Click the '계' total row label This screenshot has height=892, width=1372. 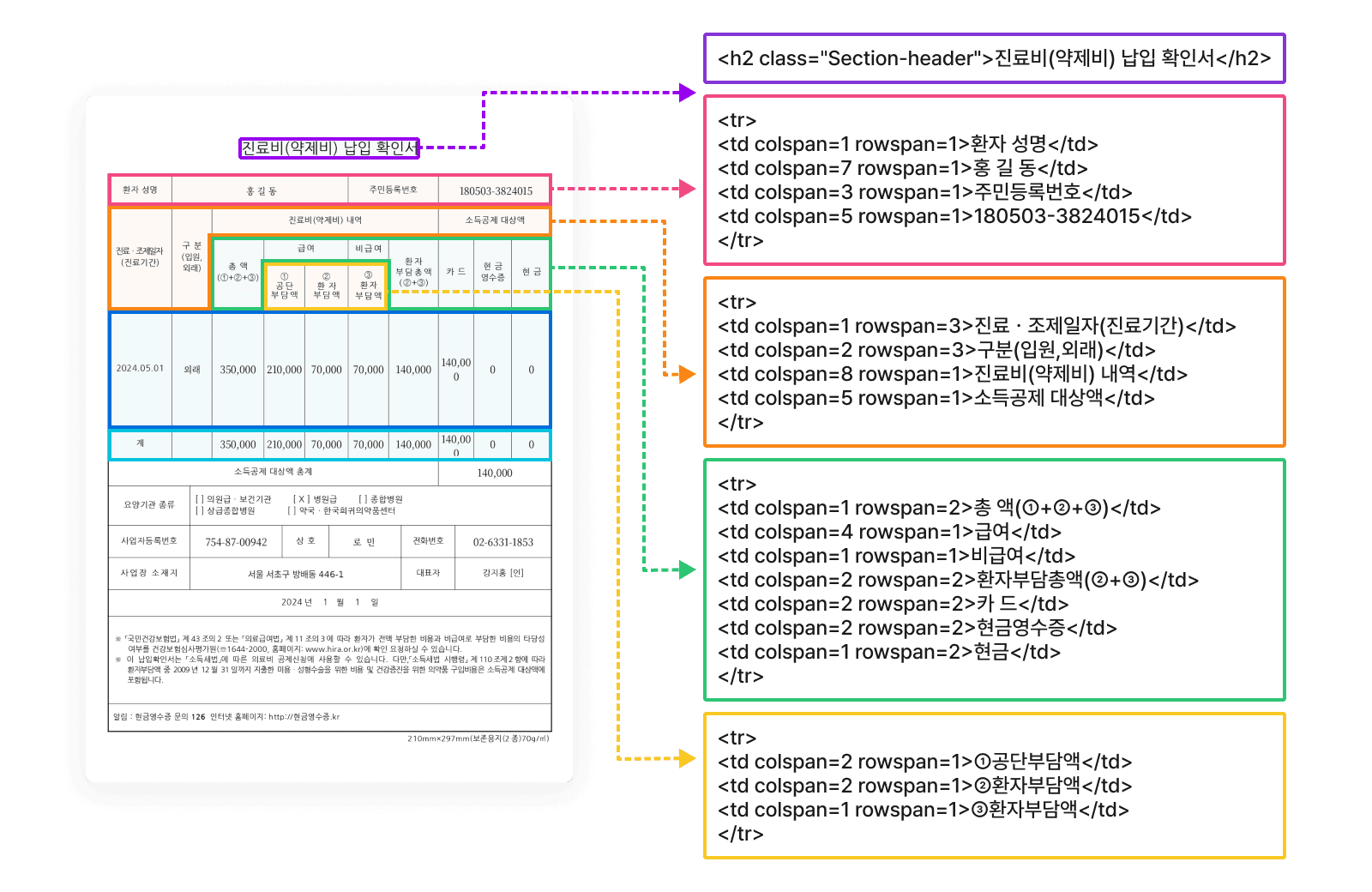coord(140,443)
